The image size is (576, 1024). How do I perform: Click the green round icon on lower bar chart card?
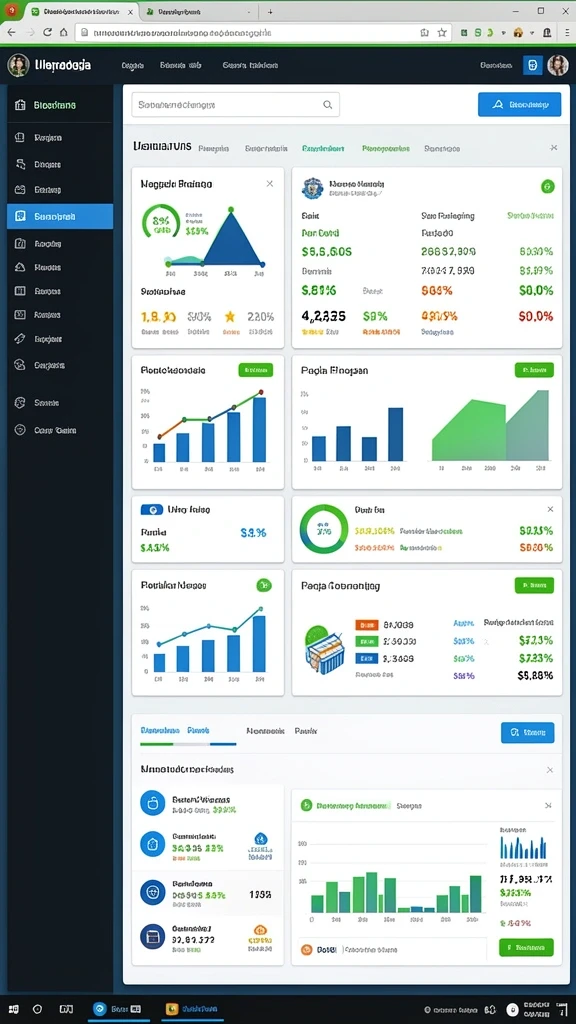click(263, 585)
